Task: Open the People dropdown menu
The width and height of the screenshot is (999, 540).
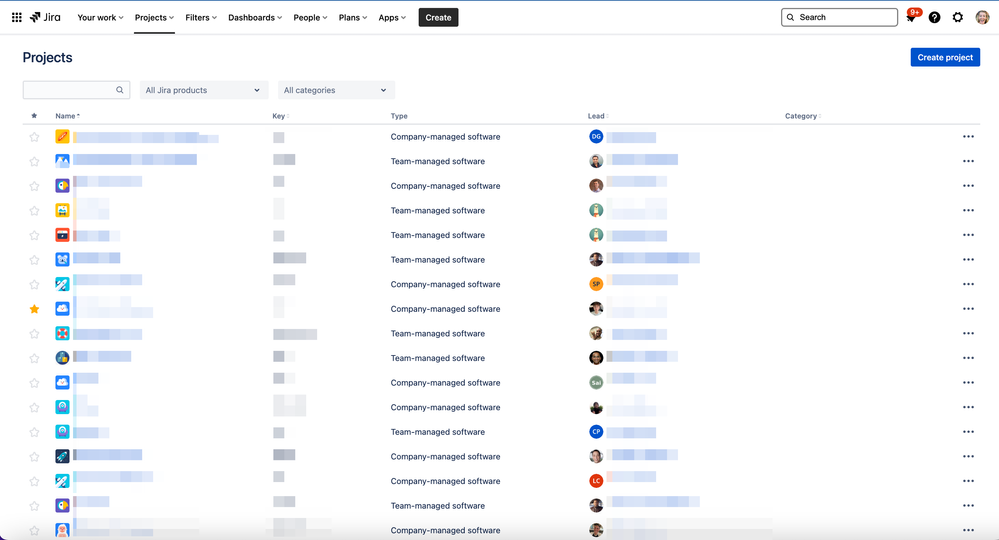Action: click(310, 17)
